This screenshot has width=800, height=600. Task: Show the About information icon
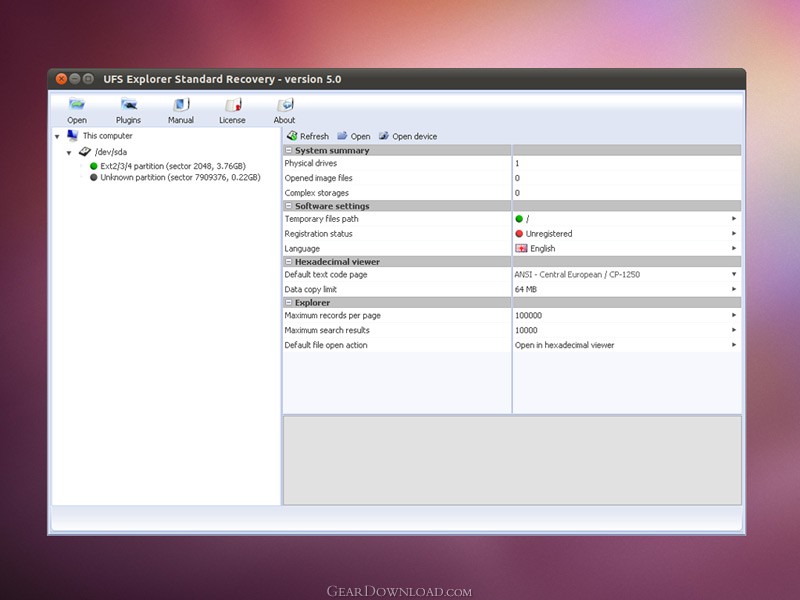coord(284,111)
